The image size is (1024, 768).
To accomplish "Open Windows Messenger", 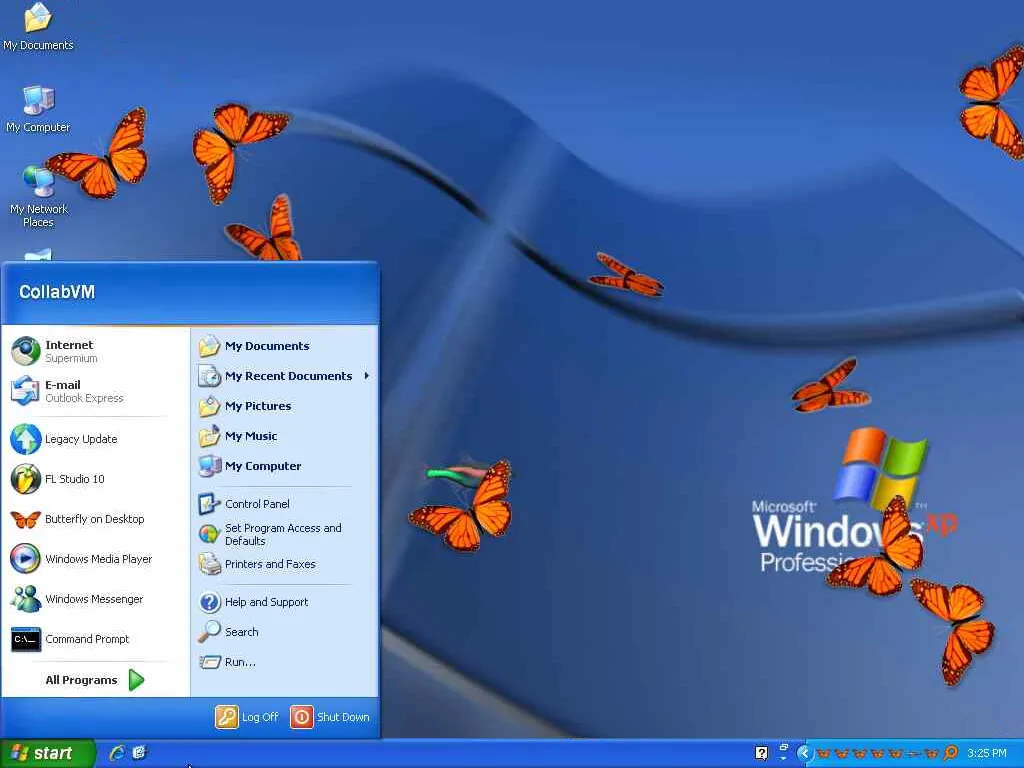I will coord(96,599).
